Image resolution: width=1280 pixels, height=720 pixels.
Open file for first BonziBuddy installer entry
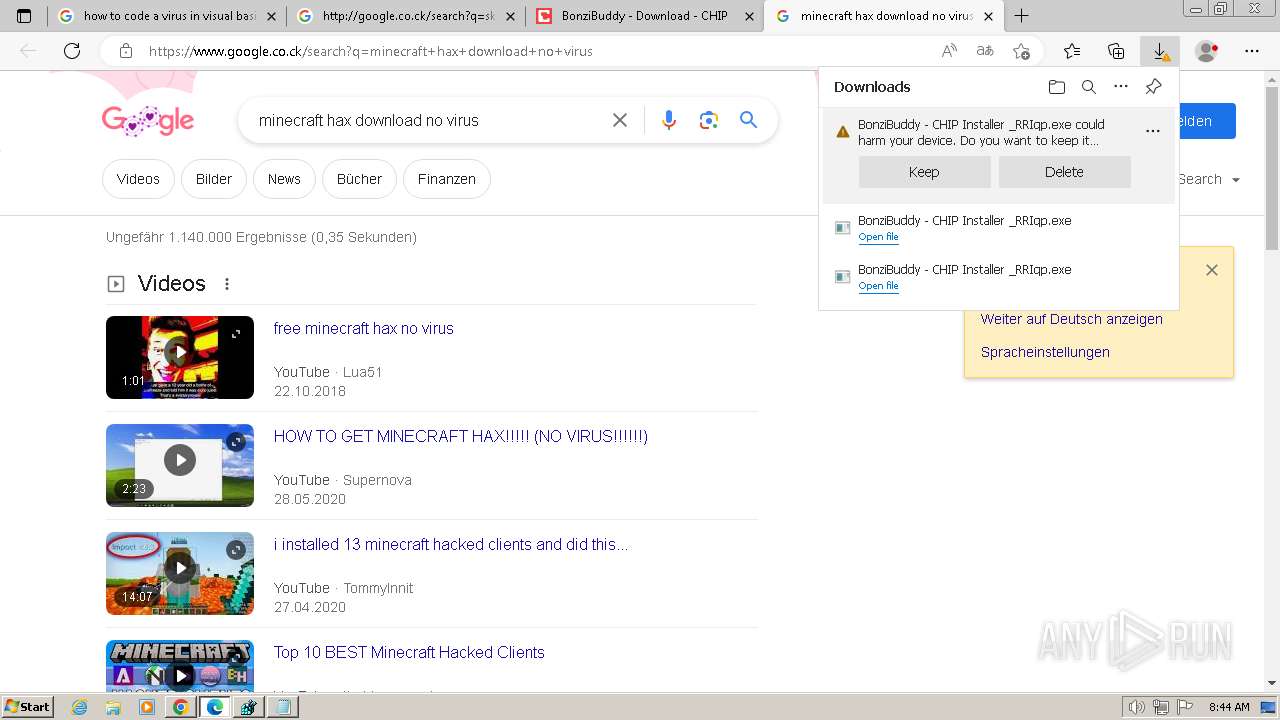pos(878,237)
